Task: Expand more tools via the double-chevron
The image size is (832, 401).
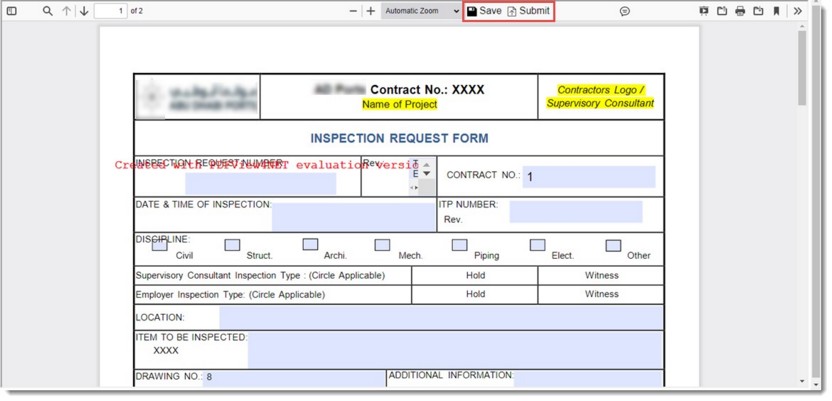Action: (797, 11)
